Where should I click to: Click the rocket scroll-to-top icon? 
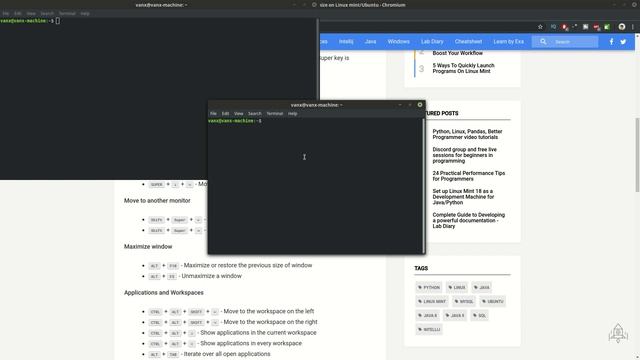pos(618,333)
